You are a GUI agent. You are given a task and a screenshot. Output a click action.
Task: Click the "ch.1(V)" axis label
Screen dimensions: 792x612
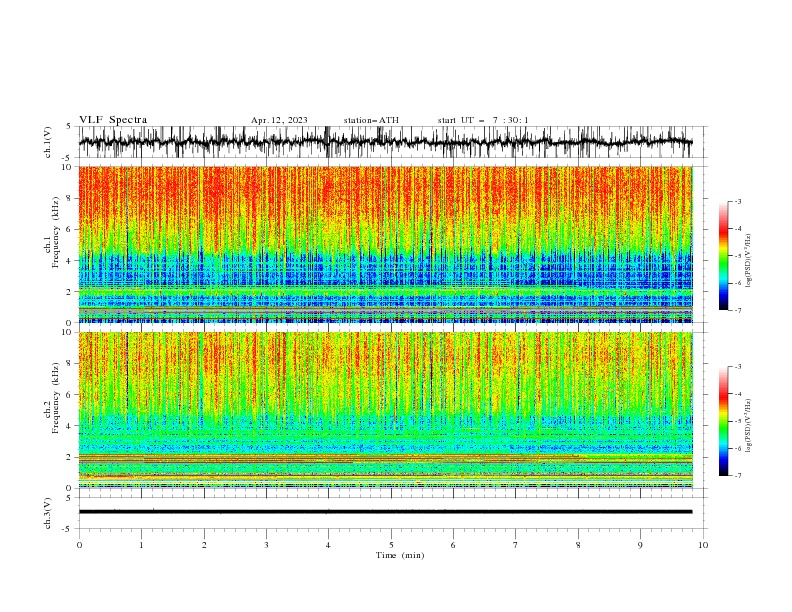point(48,142)
